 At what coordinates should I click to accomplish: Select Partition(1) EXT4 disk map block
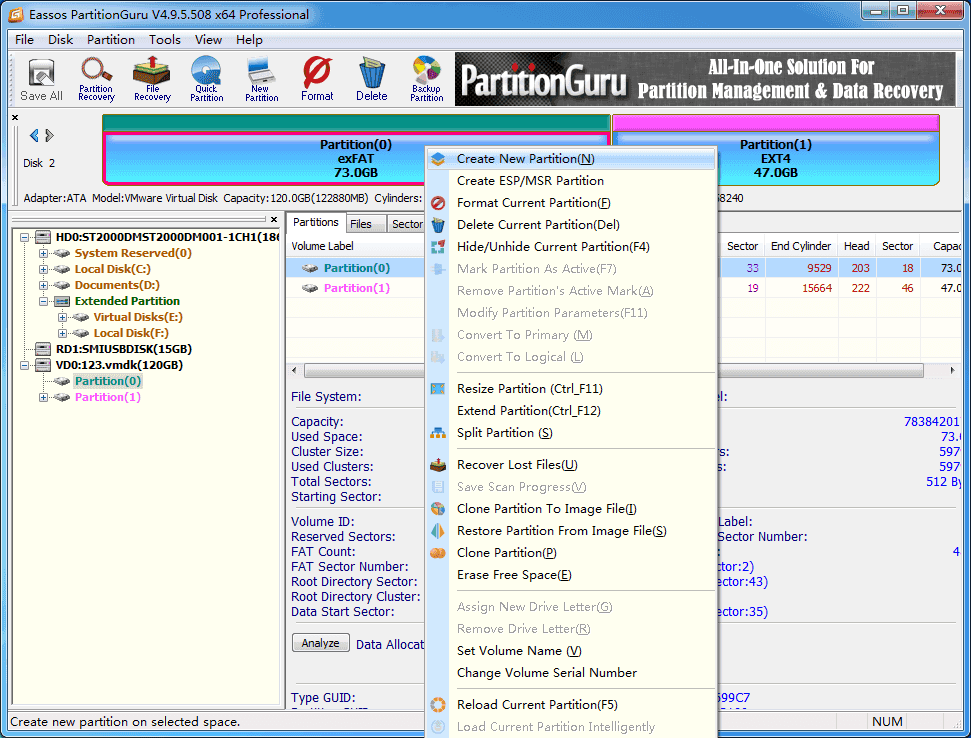(x=775, y=150)
